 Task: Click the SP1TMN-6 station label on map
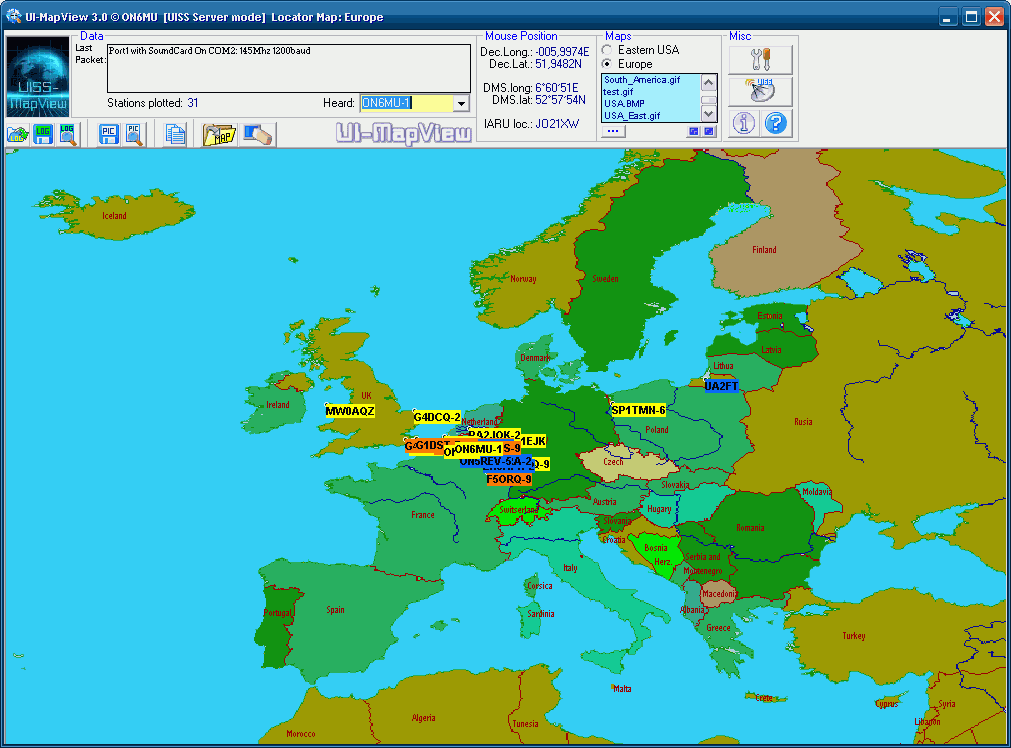pyautogui.click(x=638, y=410)
